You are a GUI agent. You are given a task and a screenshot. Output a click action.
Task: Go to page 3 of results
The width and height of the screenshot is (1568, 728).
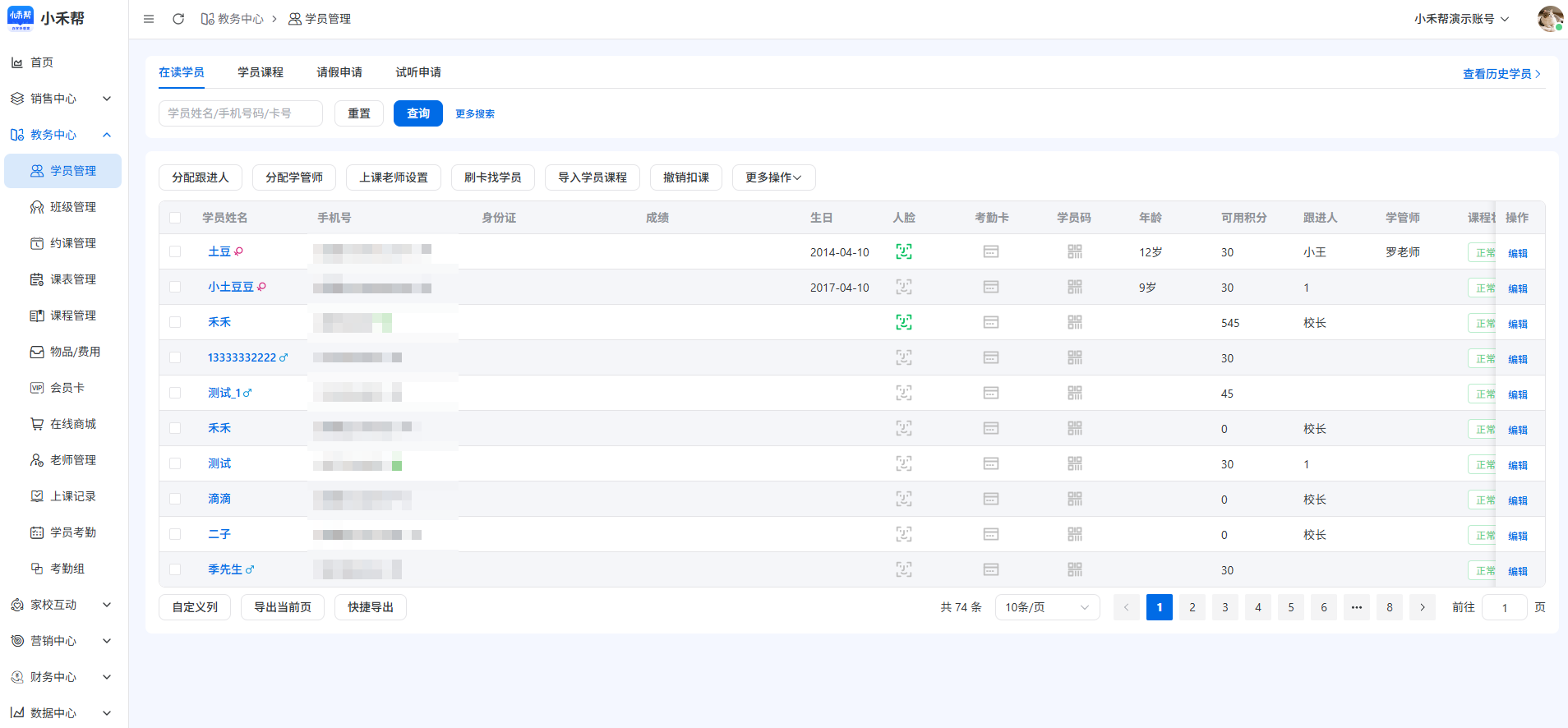pyautogui.click(x=1224, y=607)
